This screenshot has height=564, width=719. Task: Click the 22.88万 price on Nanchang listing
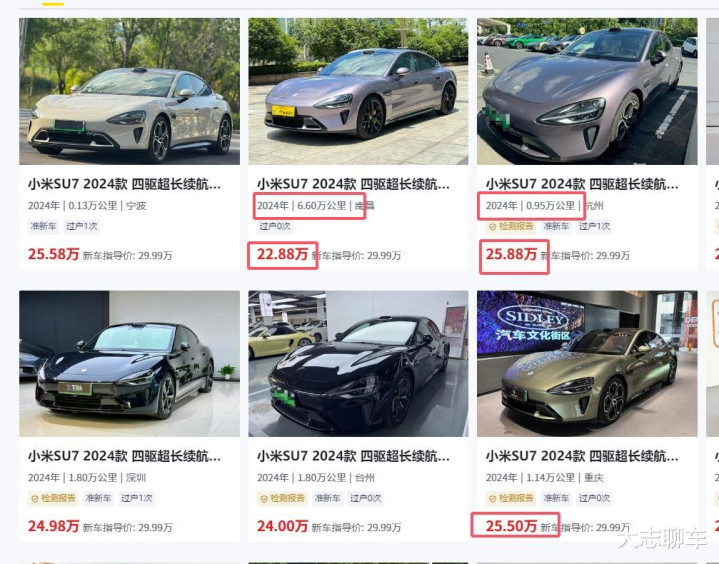pos(282,254)
